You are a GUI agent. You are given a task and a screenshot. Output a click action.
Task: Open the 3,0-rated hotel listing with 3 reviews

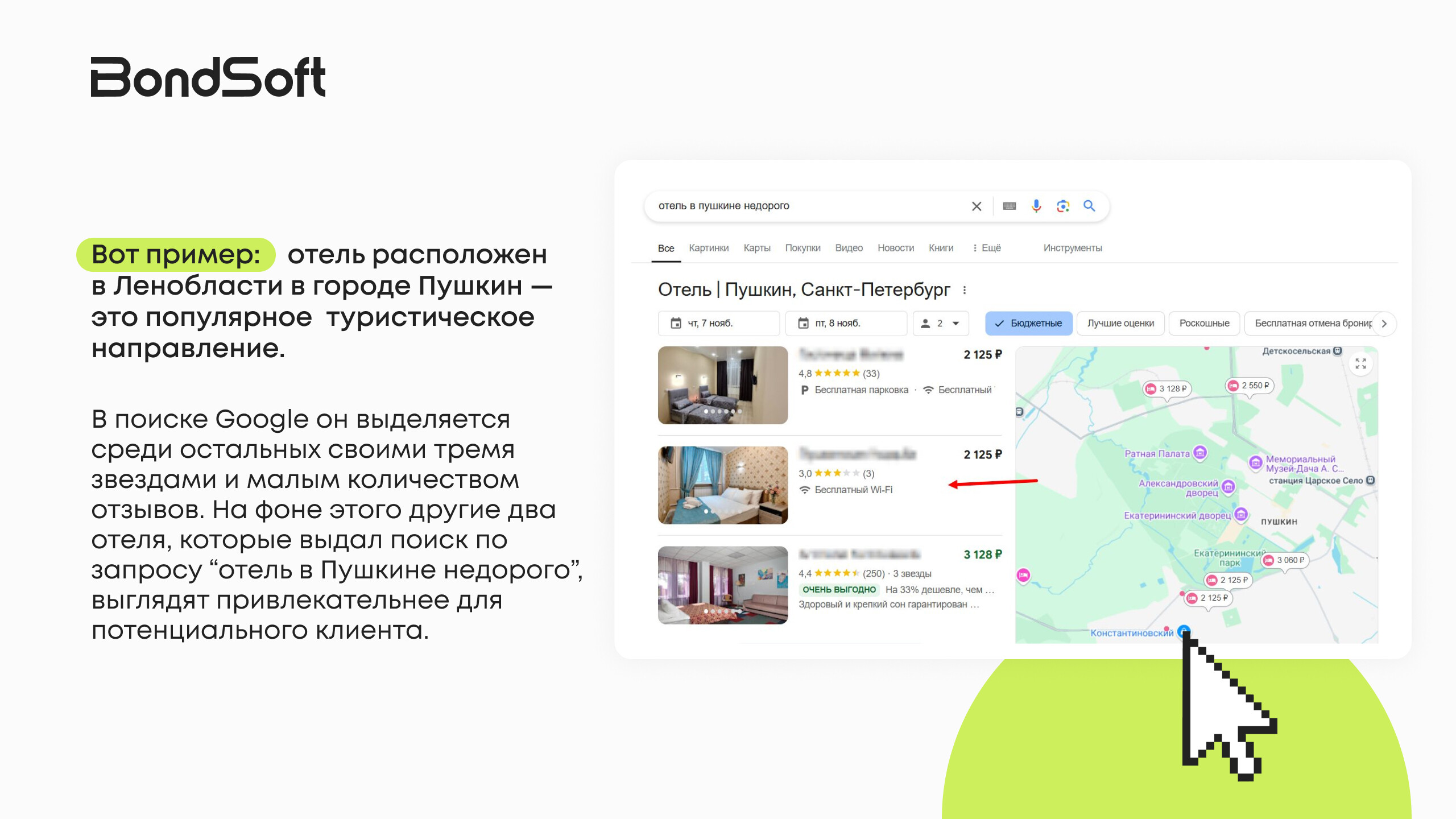tap(830, 485)
